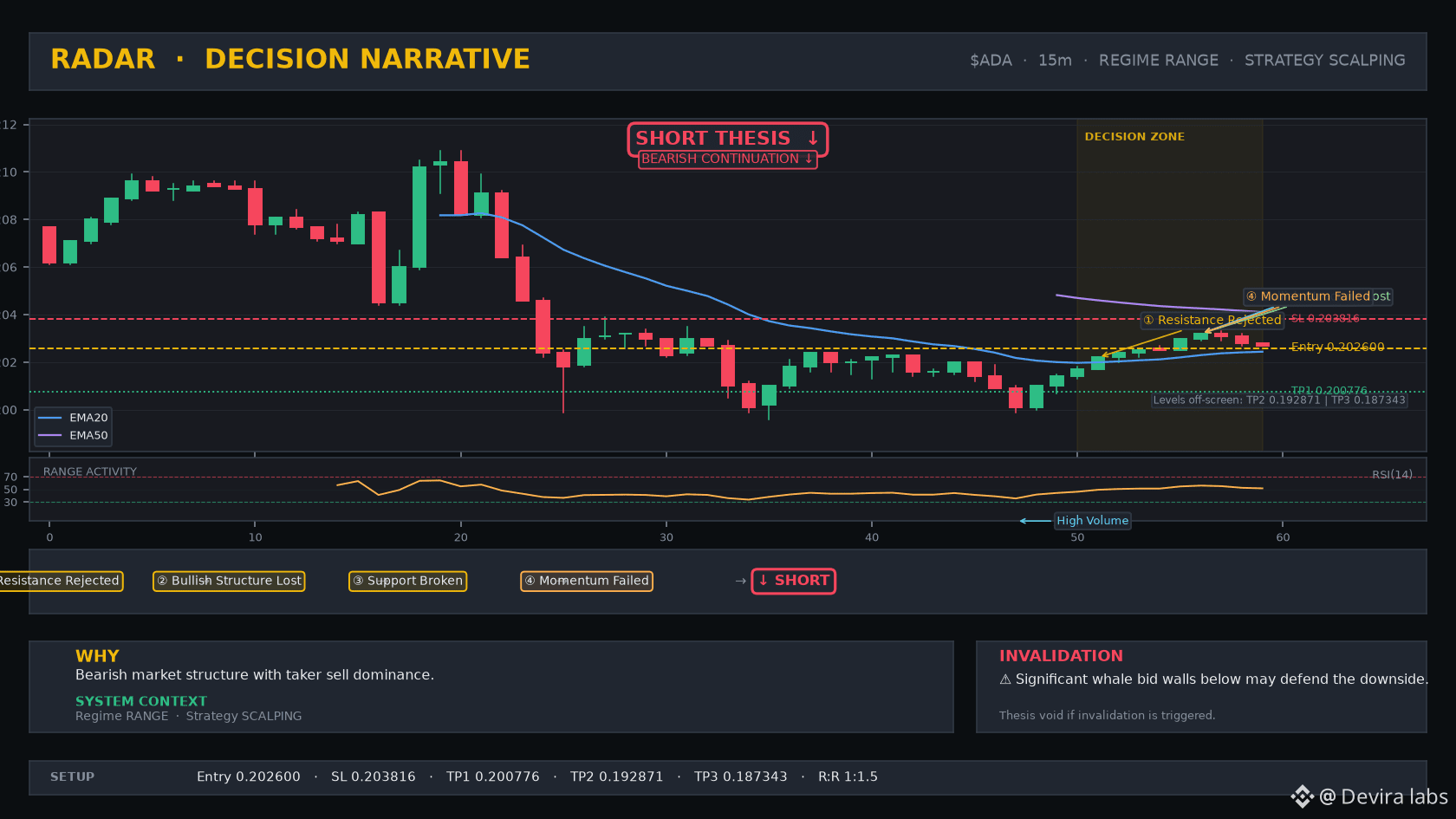Click the RADAR DECISION NARRATIVE title
The height and width of the screenshot is (819, 1456).
pyautogui.click(x=290, y=59)
